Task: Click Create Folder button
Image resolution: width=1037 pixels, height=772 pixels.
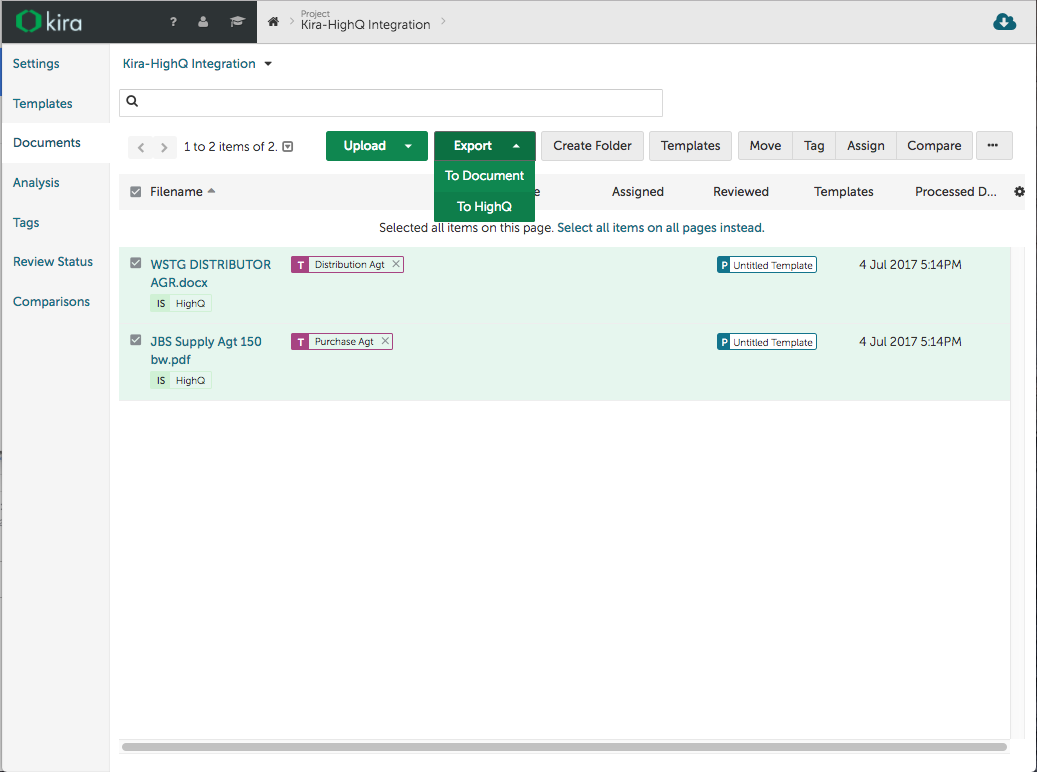Action: click(593, 146)
